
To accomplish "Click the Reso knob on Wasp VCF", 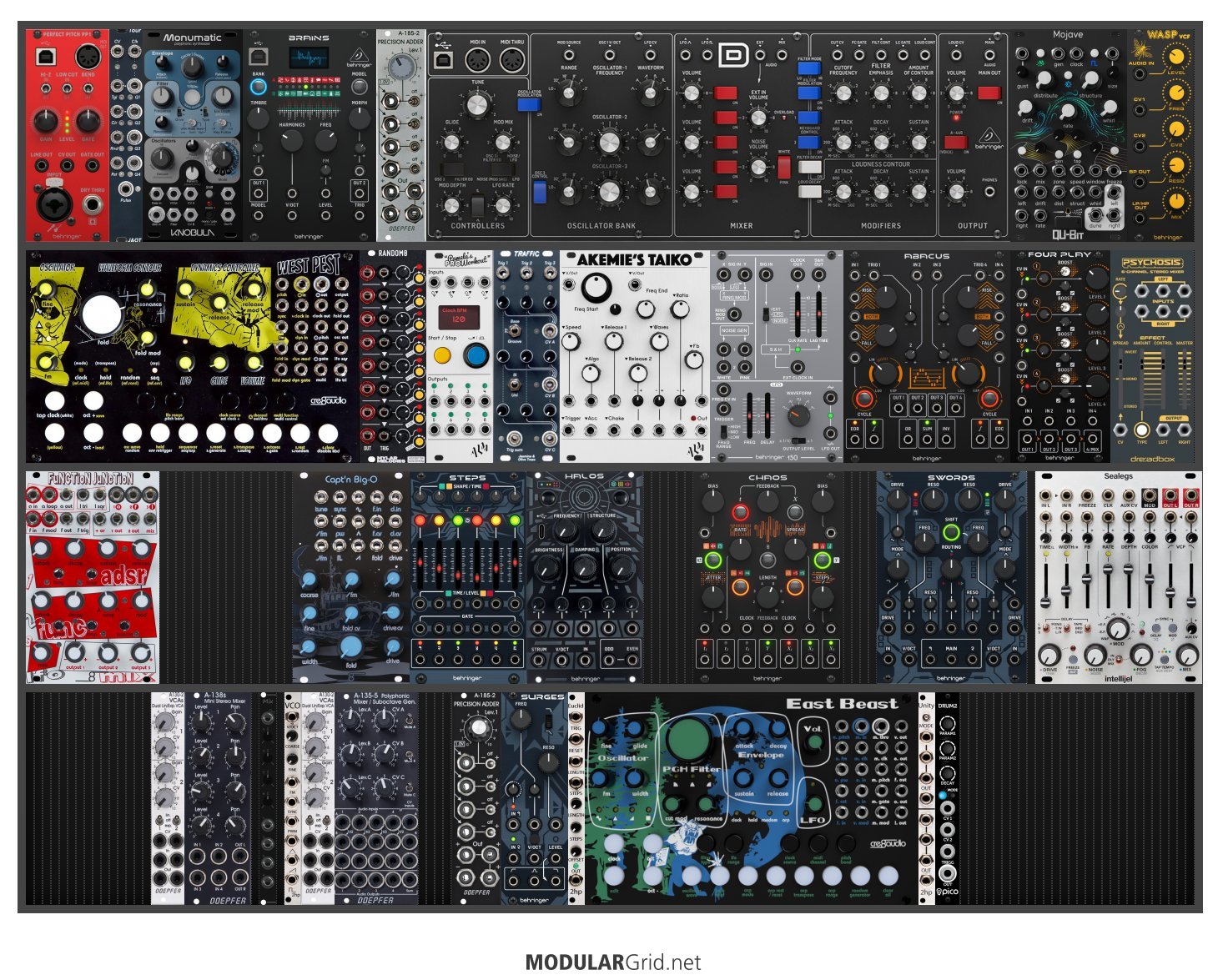I will 1176,164.
